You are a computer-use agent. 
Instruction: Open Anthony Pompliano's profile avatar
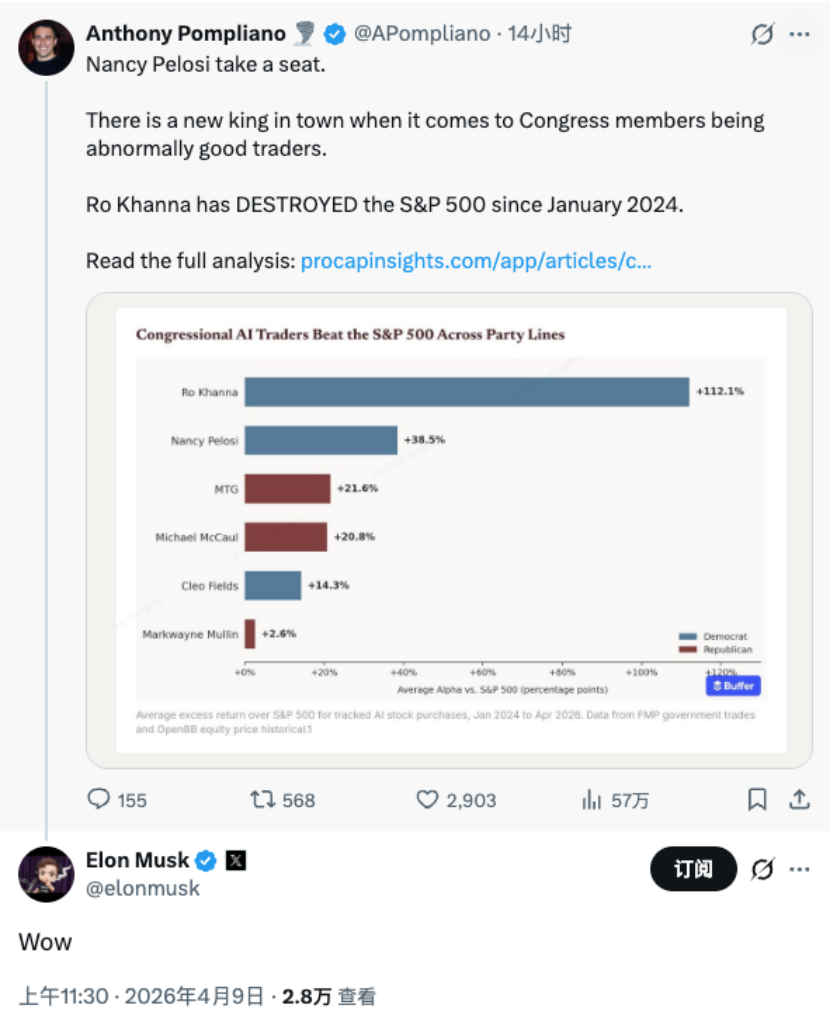tap(46, 47)
